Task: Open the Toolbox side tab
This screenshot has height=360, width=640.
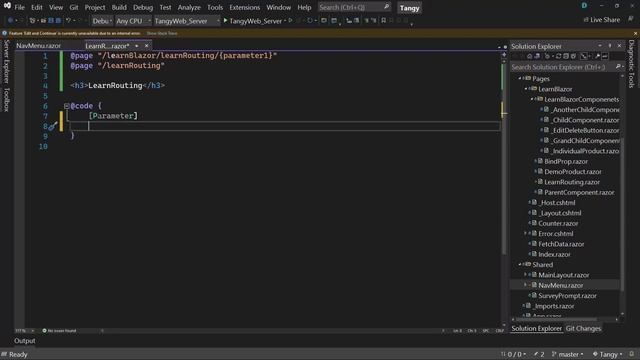Action: 7,99
